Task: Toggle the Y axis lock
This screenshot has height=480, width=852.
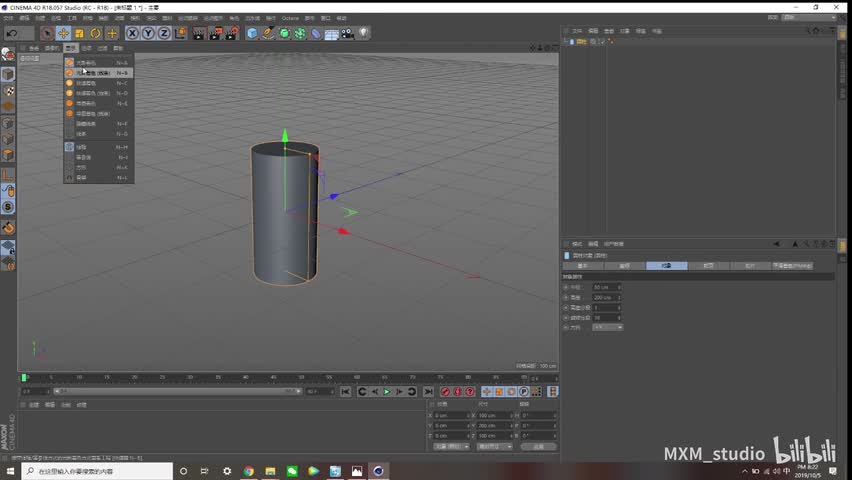Action: coord(147,33)
